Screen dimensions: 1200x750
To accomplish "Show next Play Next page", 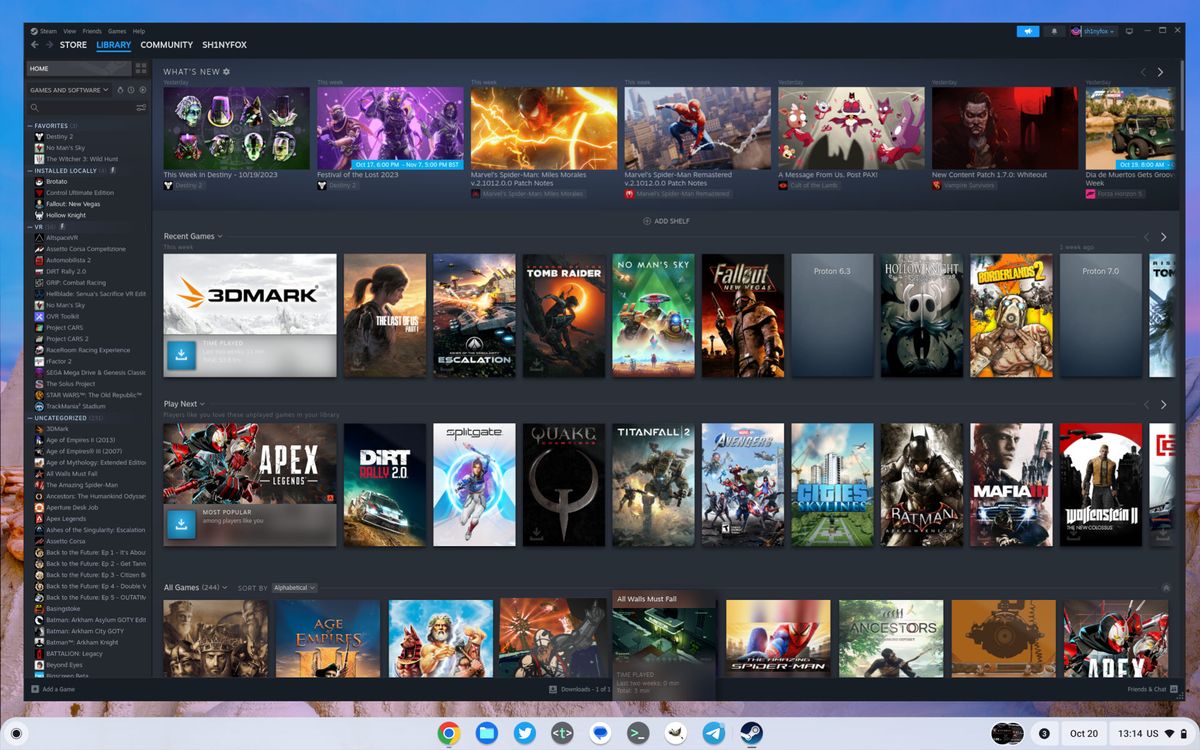I will tap(1163, 405).
